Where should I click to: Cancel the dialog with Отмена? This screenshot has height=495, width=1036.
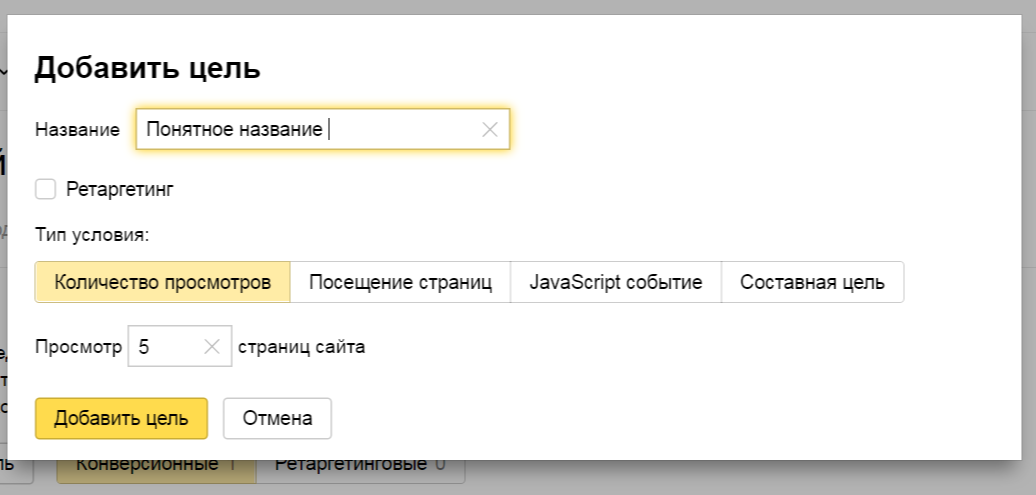[277, 418]
